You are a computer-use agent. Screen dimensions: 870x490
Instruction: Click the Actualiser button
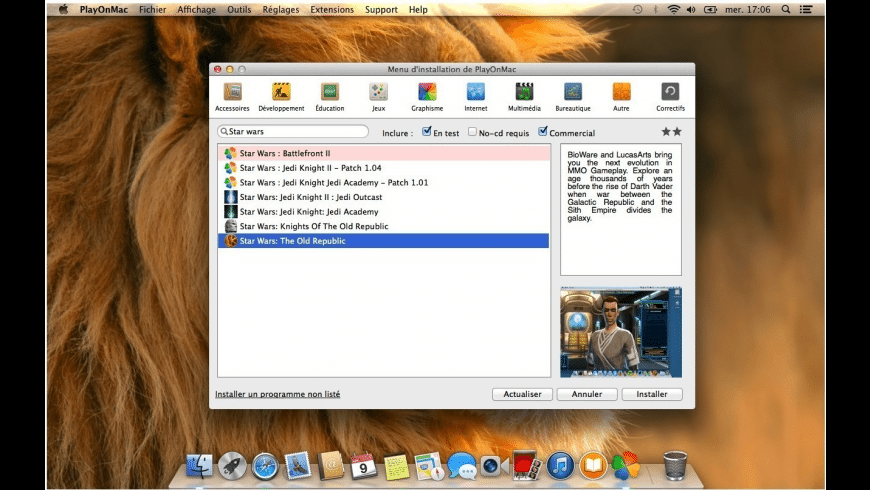[522, 394]
